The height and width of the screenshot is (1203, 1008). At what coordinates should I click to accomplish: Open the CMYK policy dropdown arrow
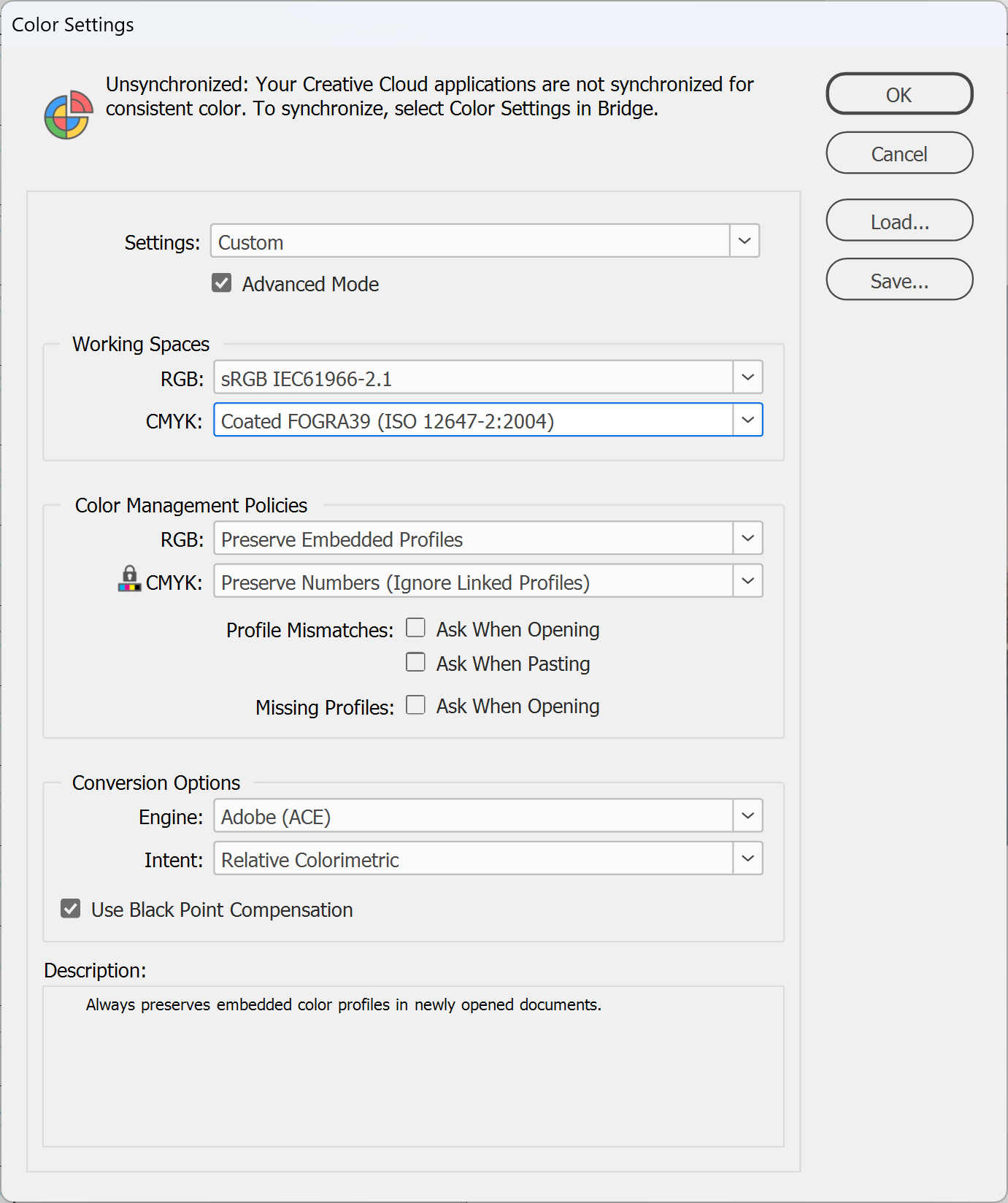[x=747, y=581]
